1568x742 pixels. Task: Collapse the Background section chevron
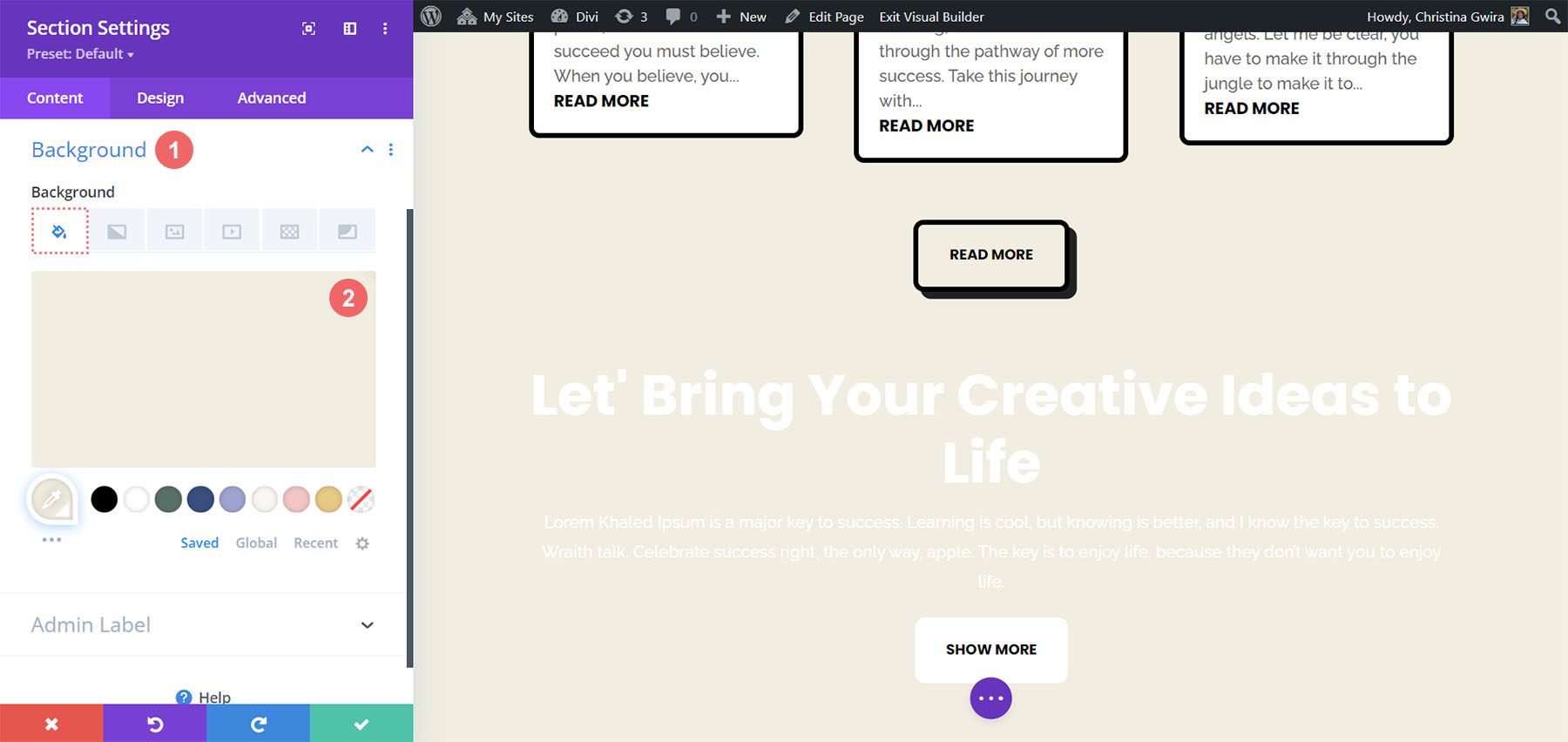(x=367, y=150)
